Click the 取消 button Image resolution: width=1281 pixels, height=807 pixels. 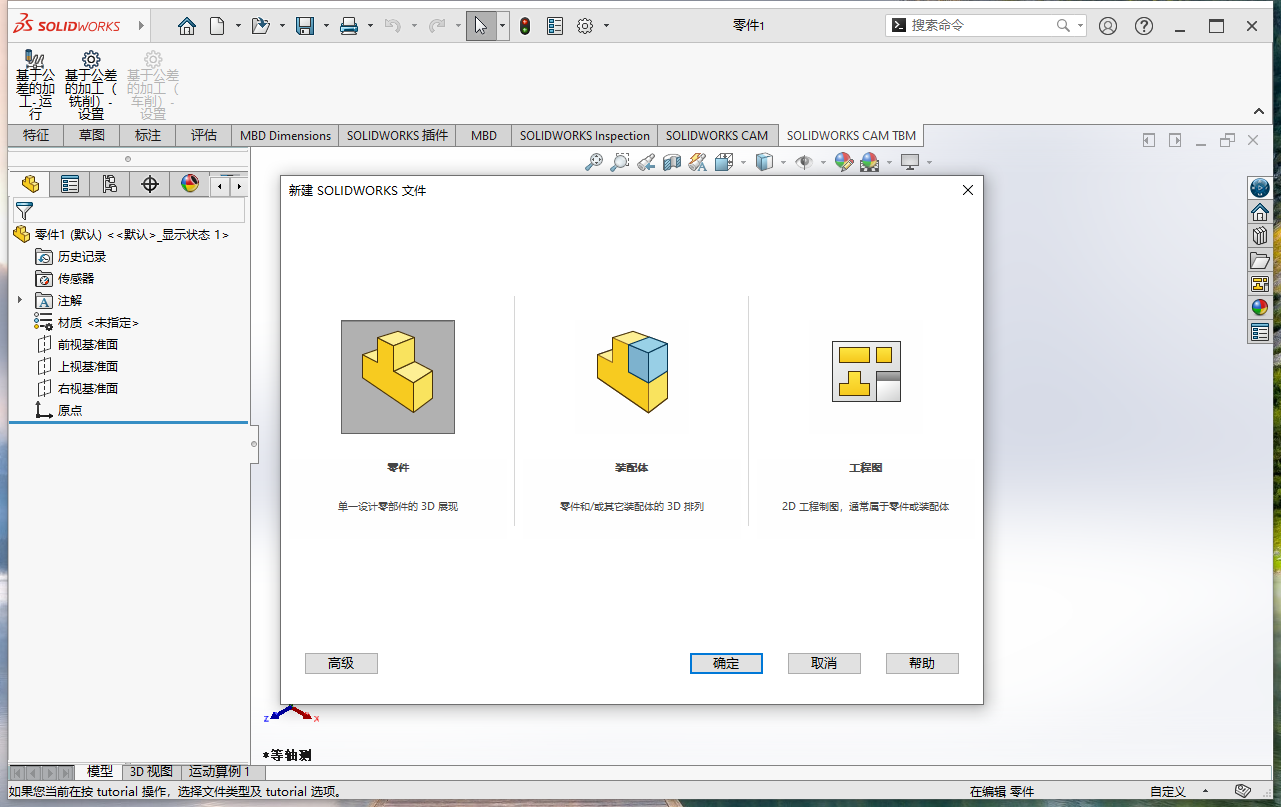point(824,663)
